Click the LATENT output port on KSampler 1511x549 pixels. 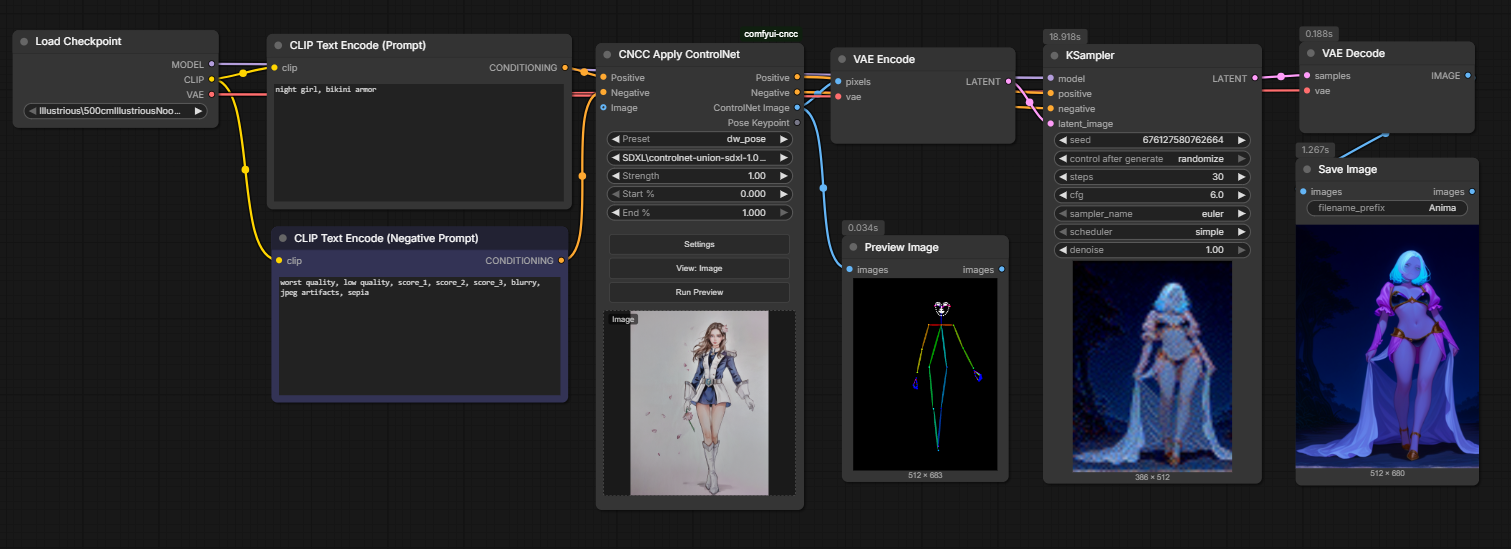[x=1255, y=78]
